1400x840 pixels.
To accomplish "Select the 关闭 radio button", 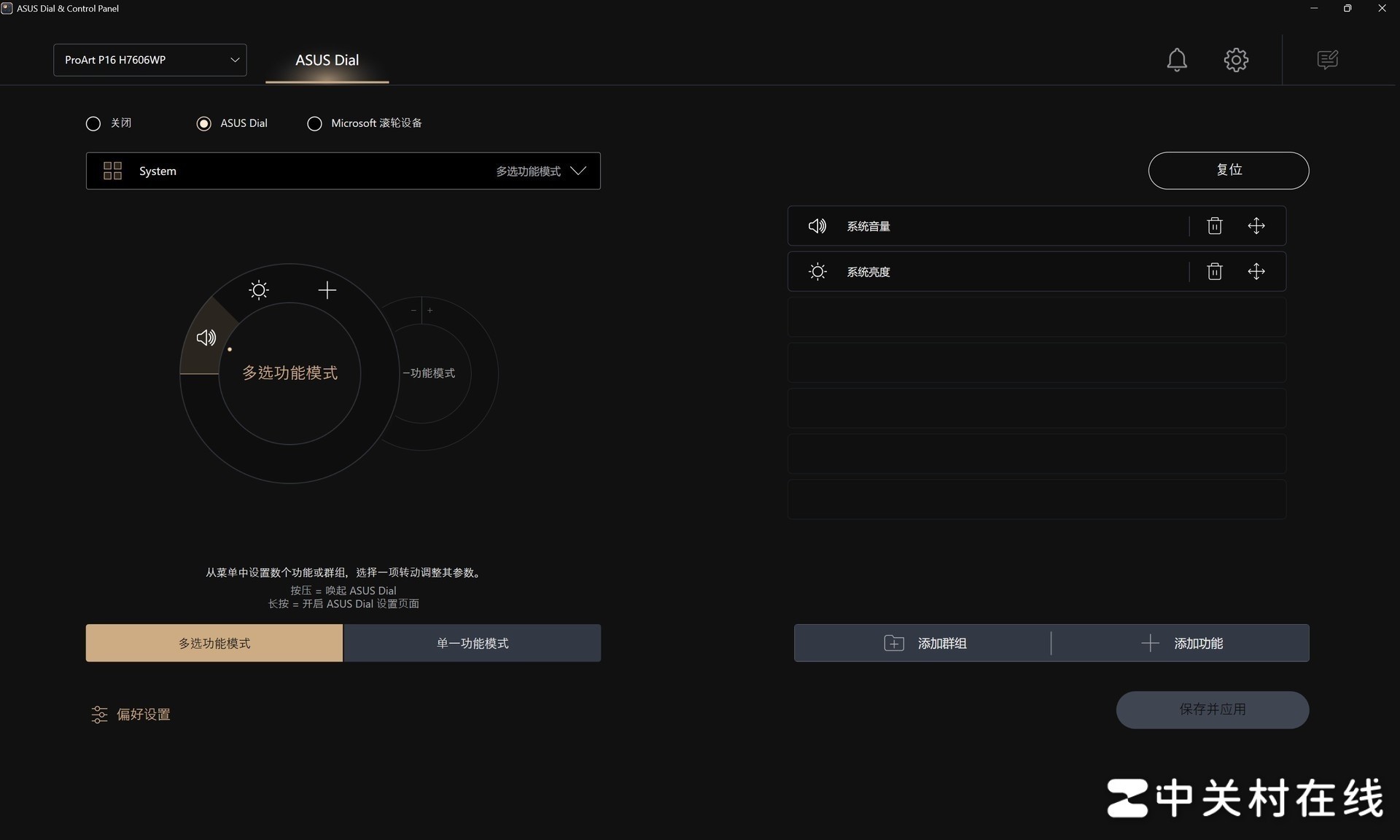I will (x=93, y=123).
